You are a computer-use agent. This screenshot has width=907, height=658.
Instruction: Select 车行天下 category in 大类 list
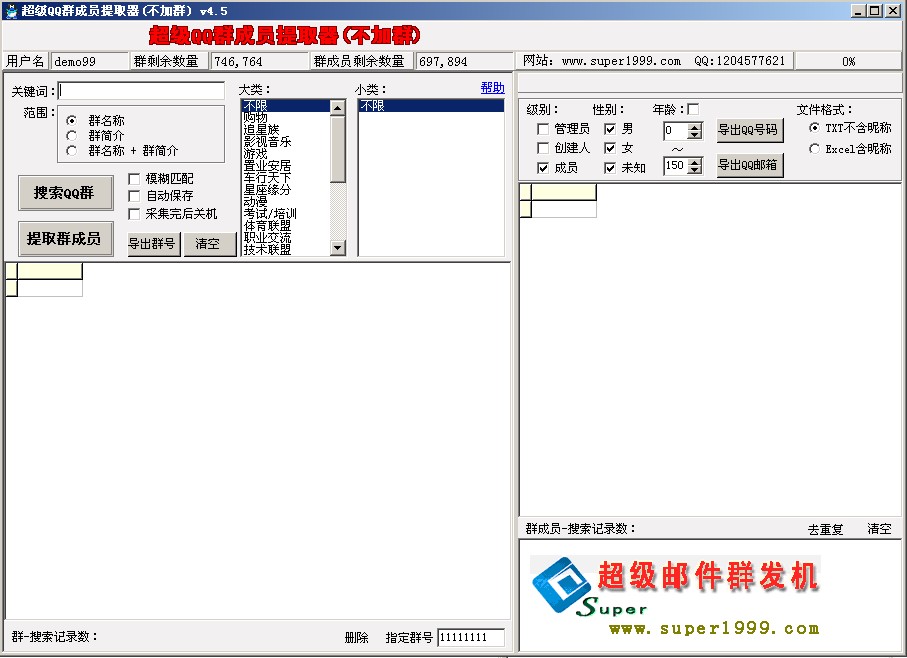(286, 178)
